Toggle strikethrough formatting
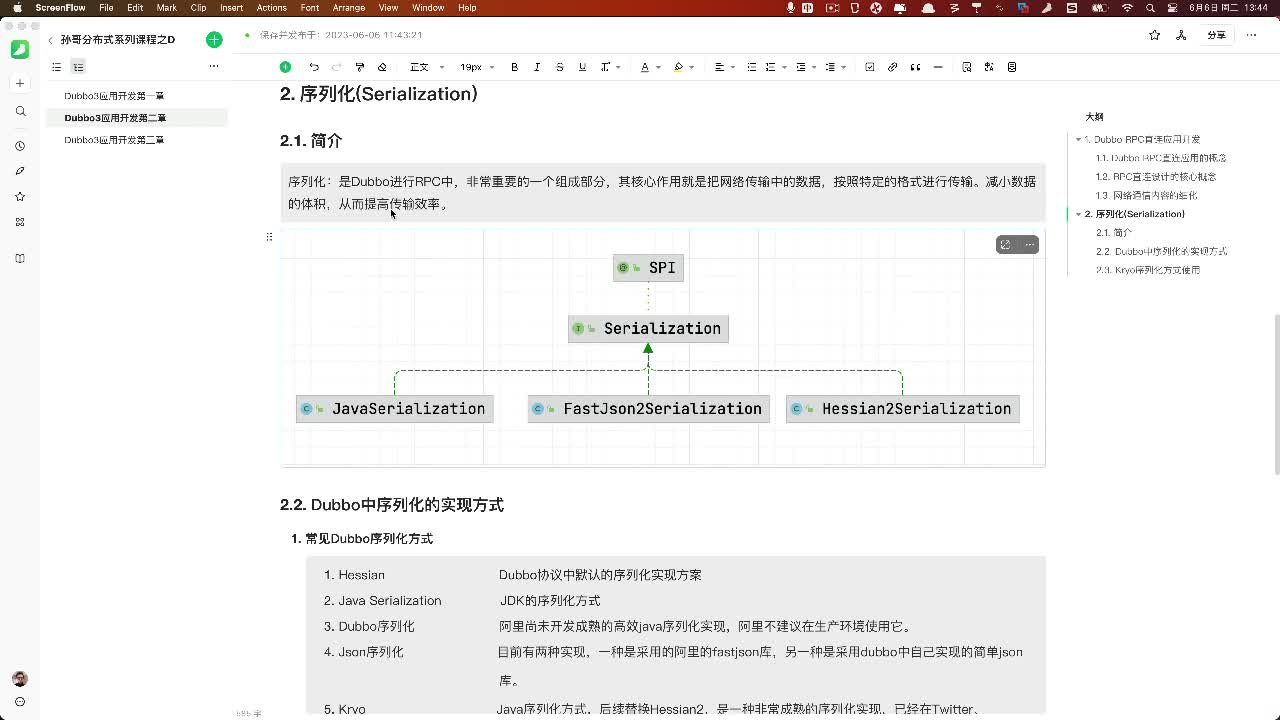The image size is (1280, 720). [559, 67]
